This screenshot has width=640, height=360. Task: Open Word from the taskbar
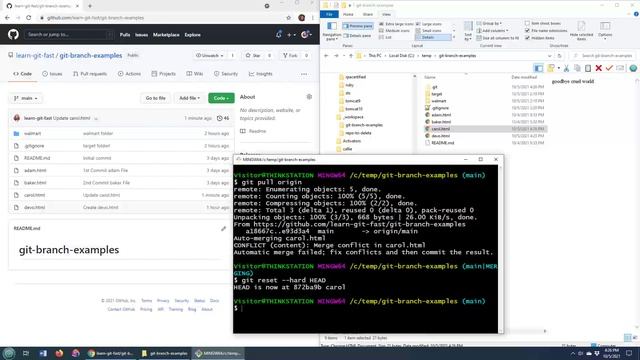click(x=43, y=353)
